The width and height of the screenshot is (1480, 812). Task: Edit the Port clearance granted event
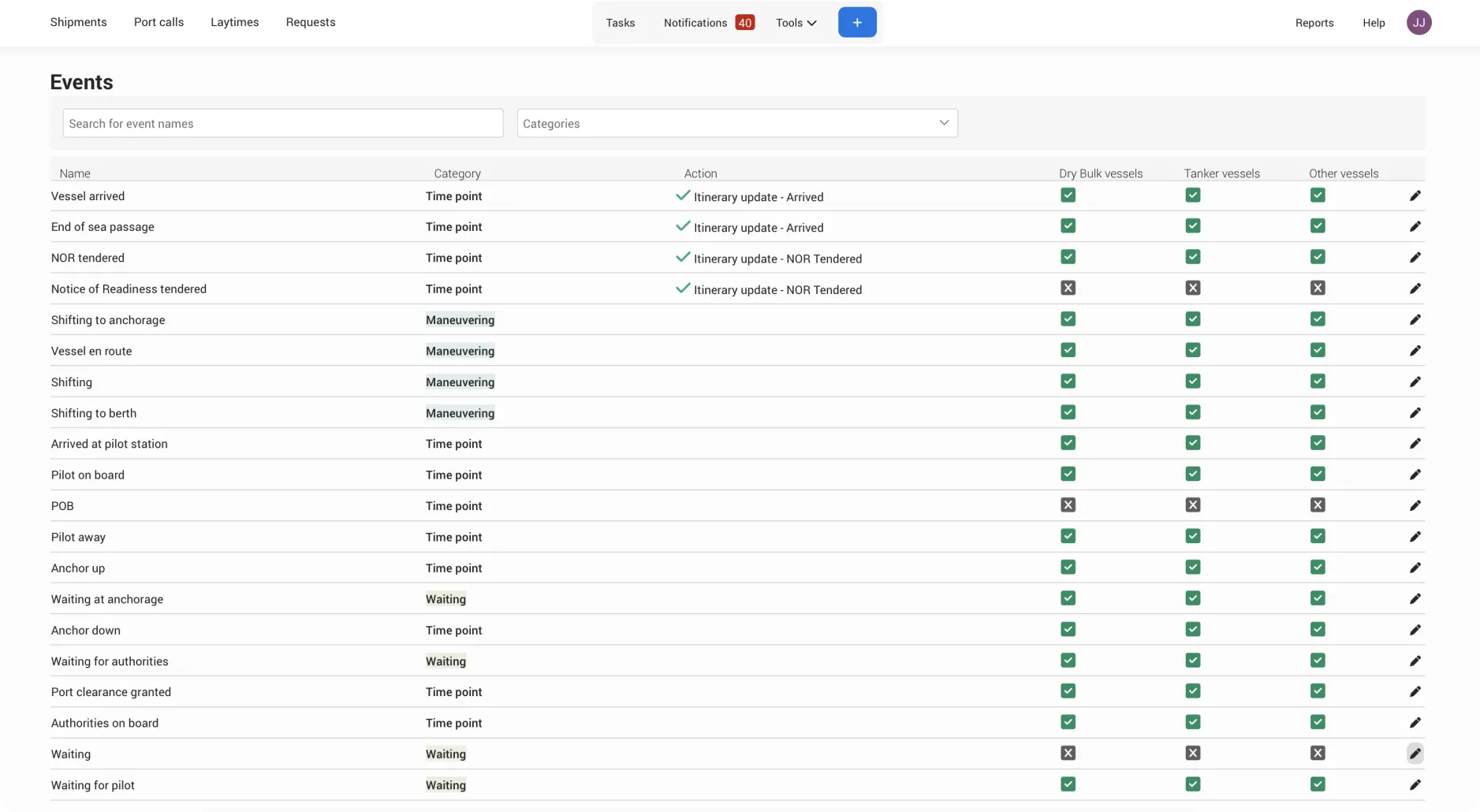pyautogui.click(x=1415, y=692)
